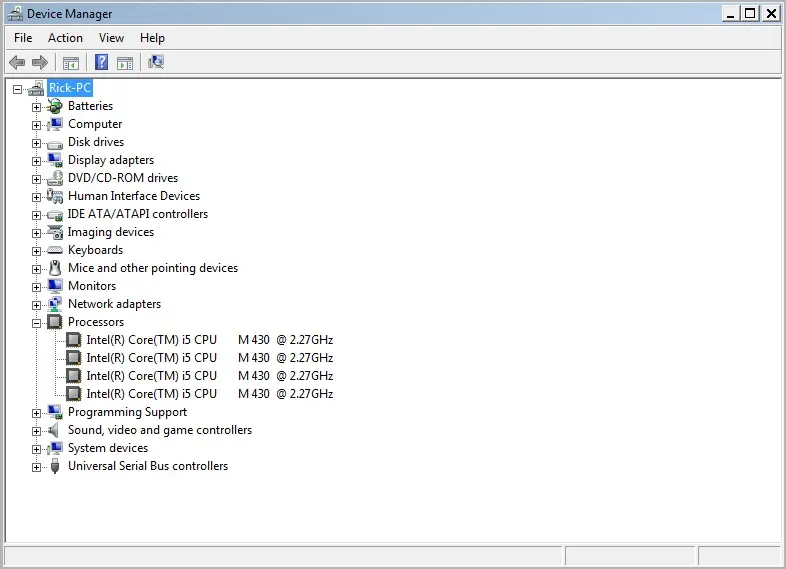Click the Back arrow toolbar icon
This screenshot has height=569, width=786.
[17, 62]
